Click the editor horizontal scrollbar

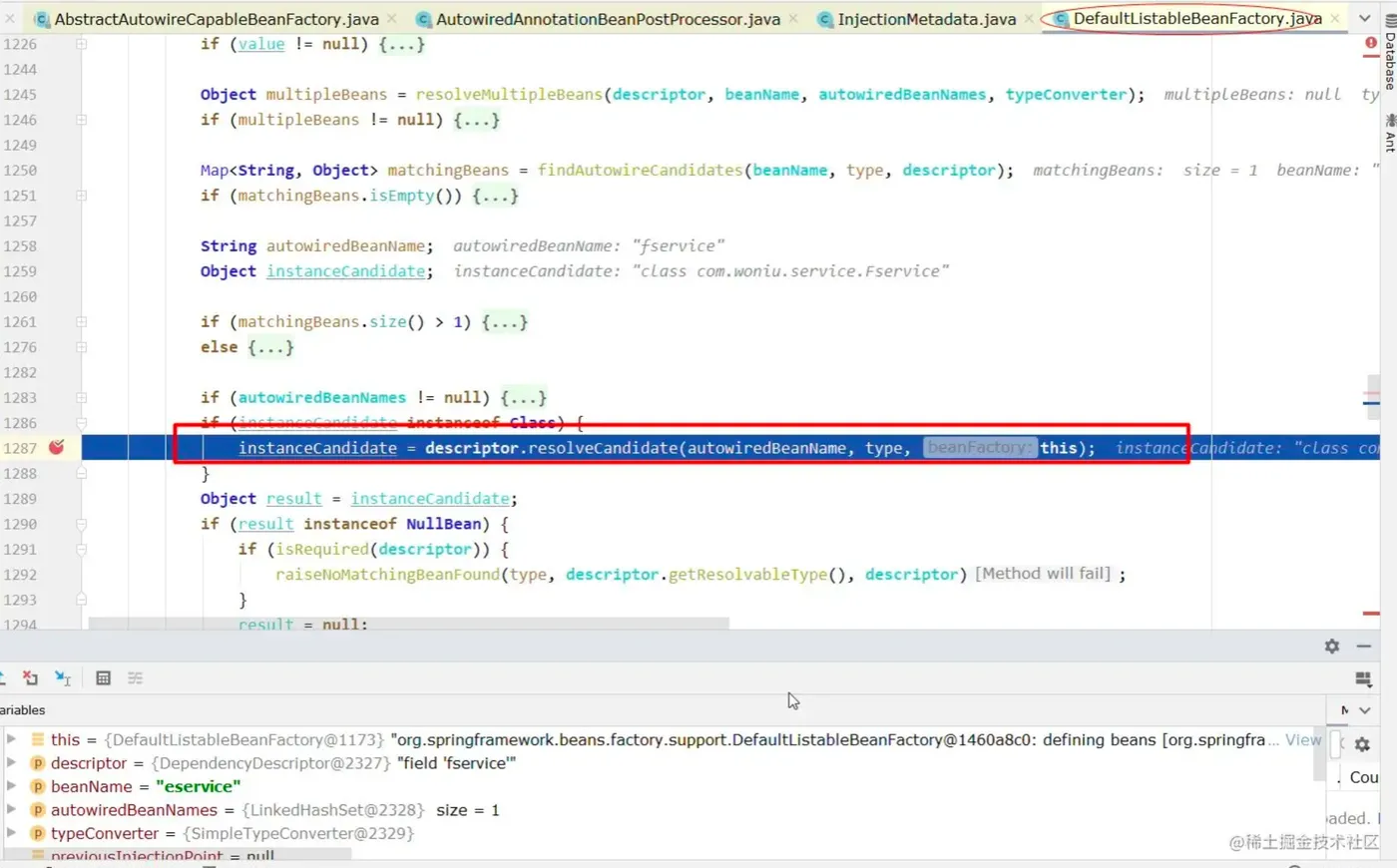pyautogui.click(x=409, y=624)
